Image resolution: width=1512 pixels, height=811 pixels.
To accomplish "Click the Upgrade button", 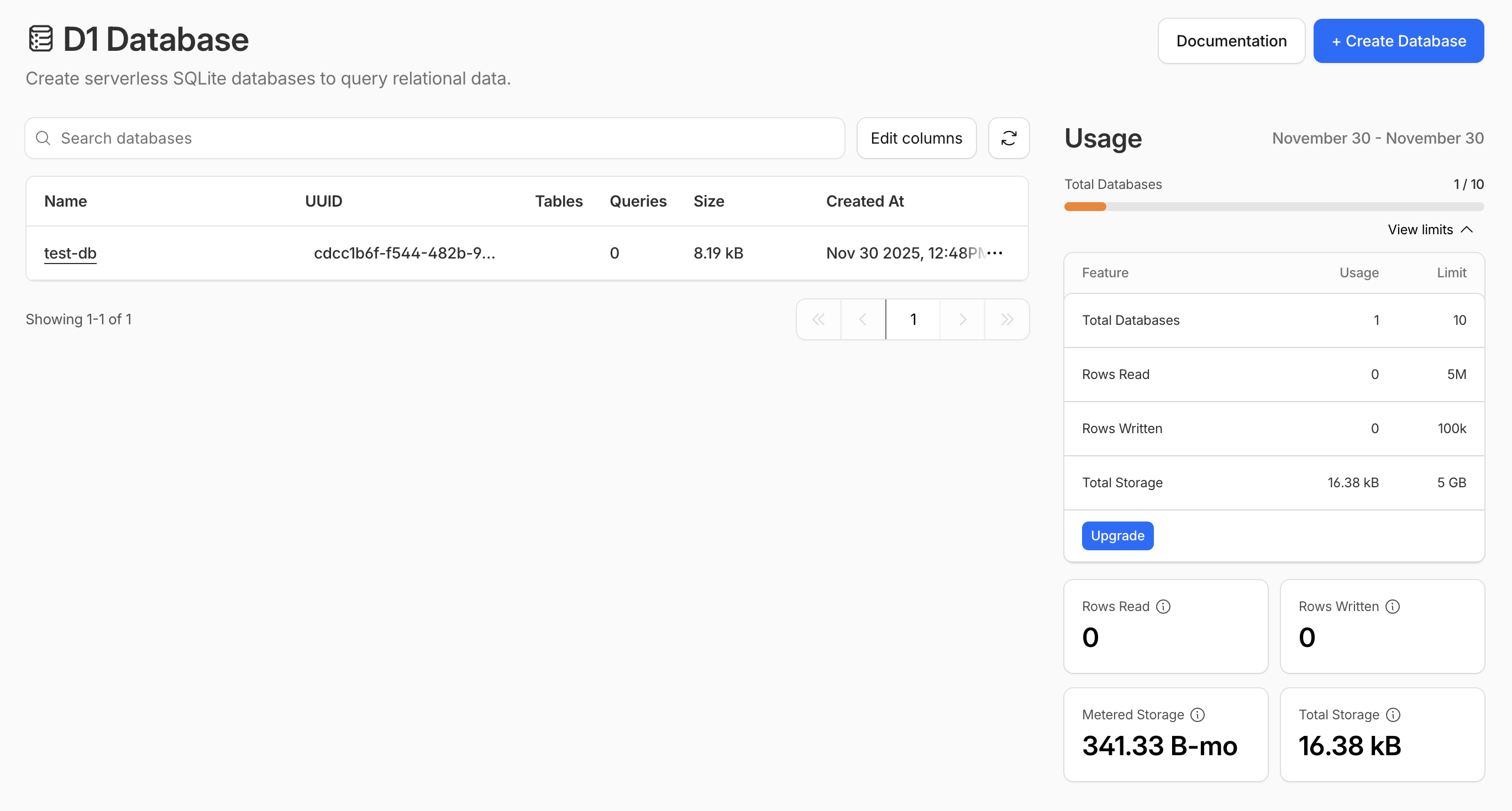I will [x=1117, y=535].
